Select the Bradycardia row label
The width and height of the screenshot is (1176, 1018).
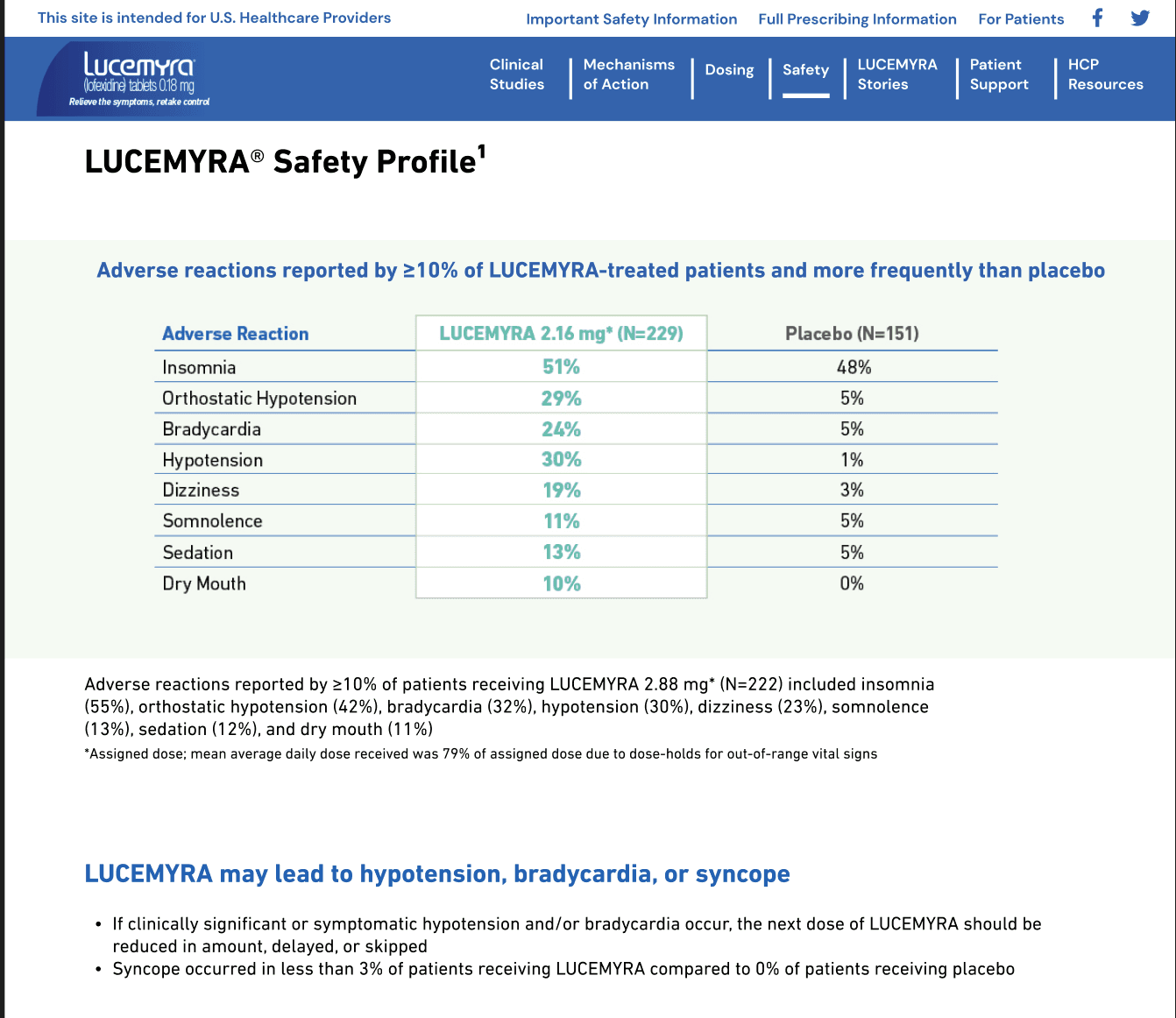(x=211, y=429)
